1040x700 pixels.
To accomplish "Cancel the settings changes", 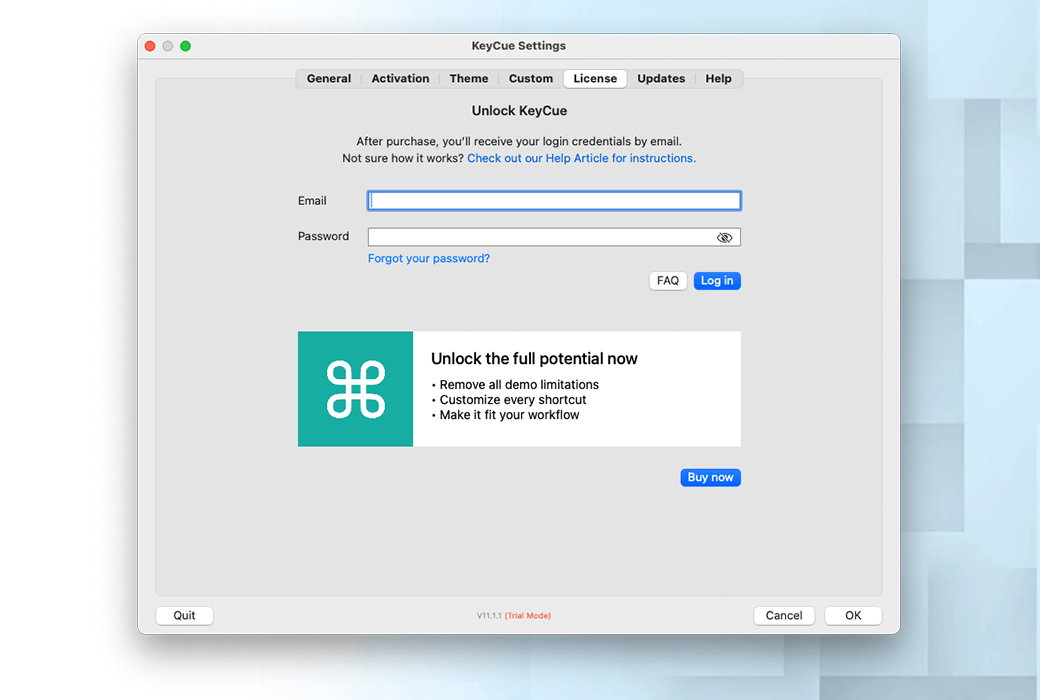I will point(784,615).
